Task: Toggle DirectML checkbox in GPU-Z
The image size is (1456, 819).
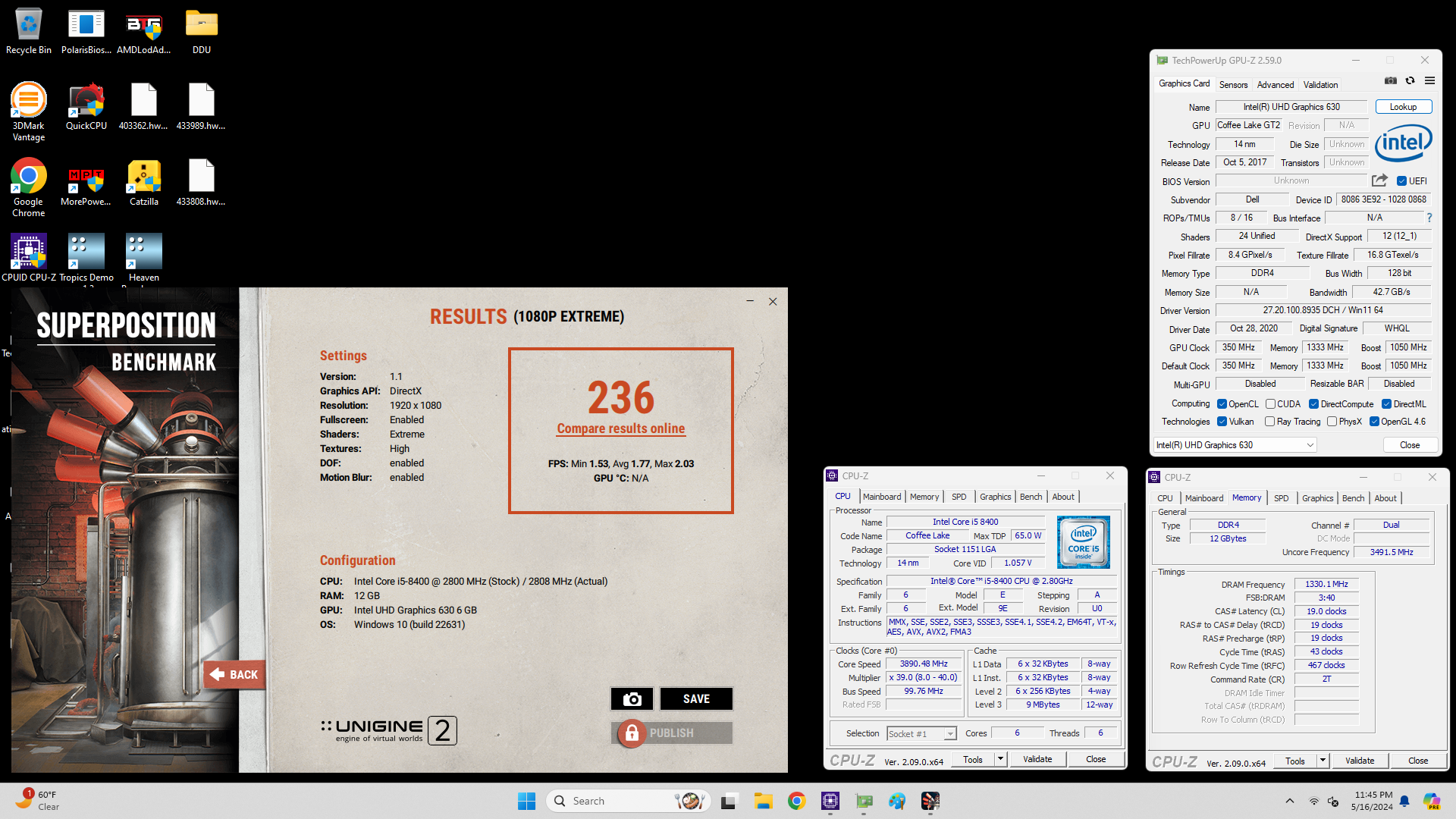Action: [x=1386, y=404]
